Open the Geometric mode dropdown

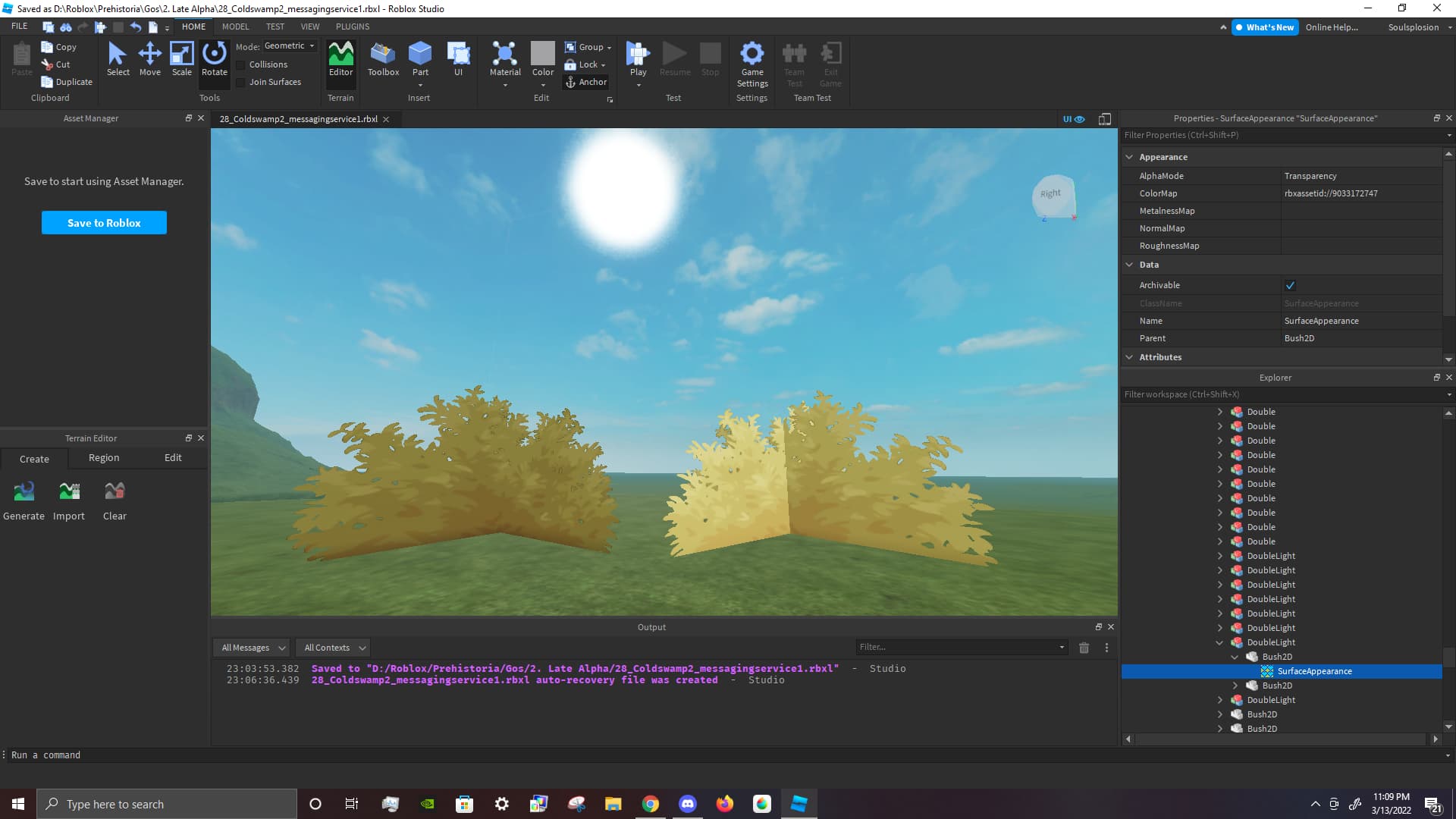289,46
